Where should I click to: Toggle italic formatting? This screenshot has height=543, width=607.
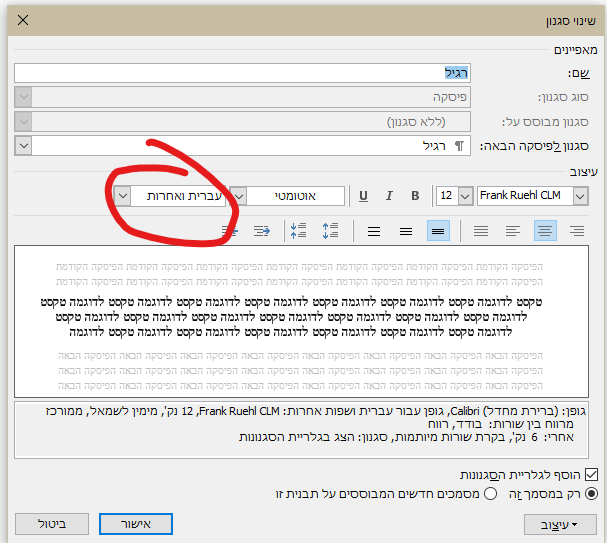[x=389, y=196]
